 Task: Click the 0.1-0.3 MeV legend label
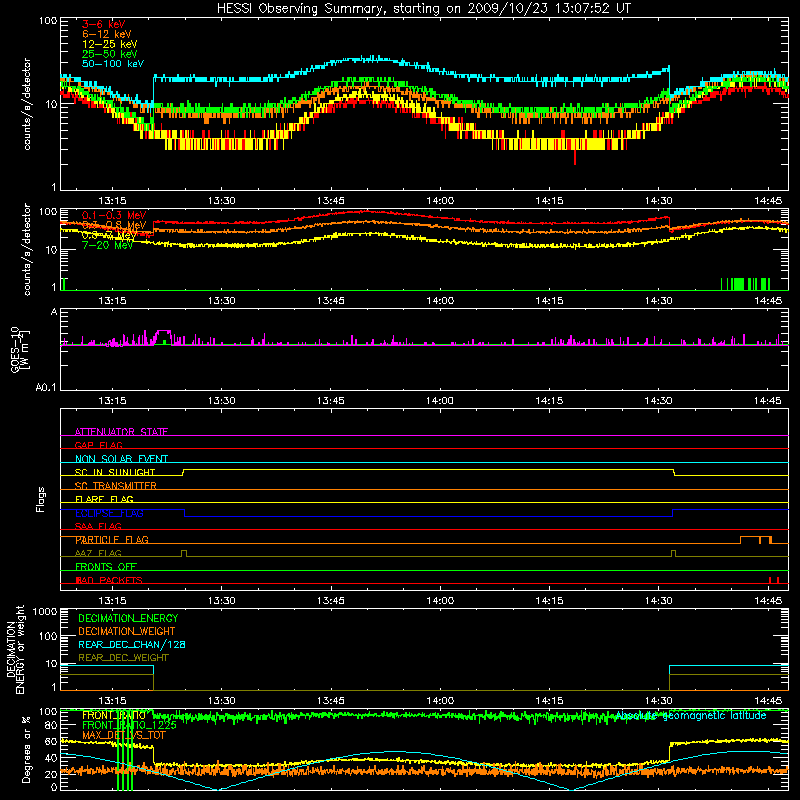pos(114,215)
